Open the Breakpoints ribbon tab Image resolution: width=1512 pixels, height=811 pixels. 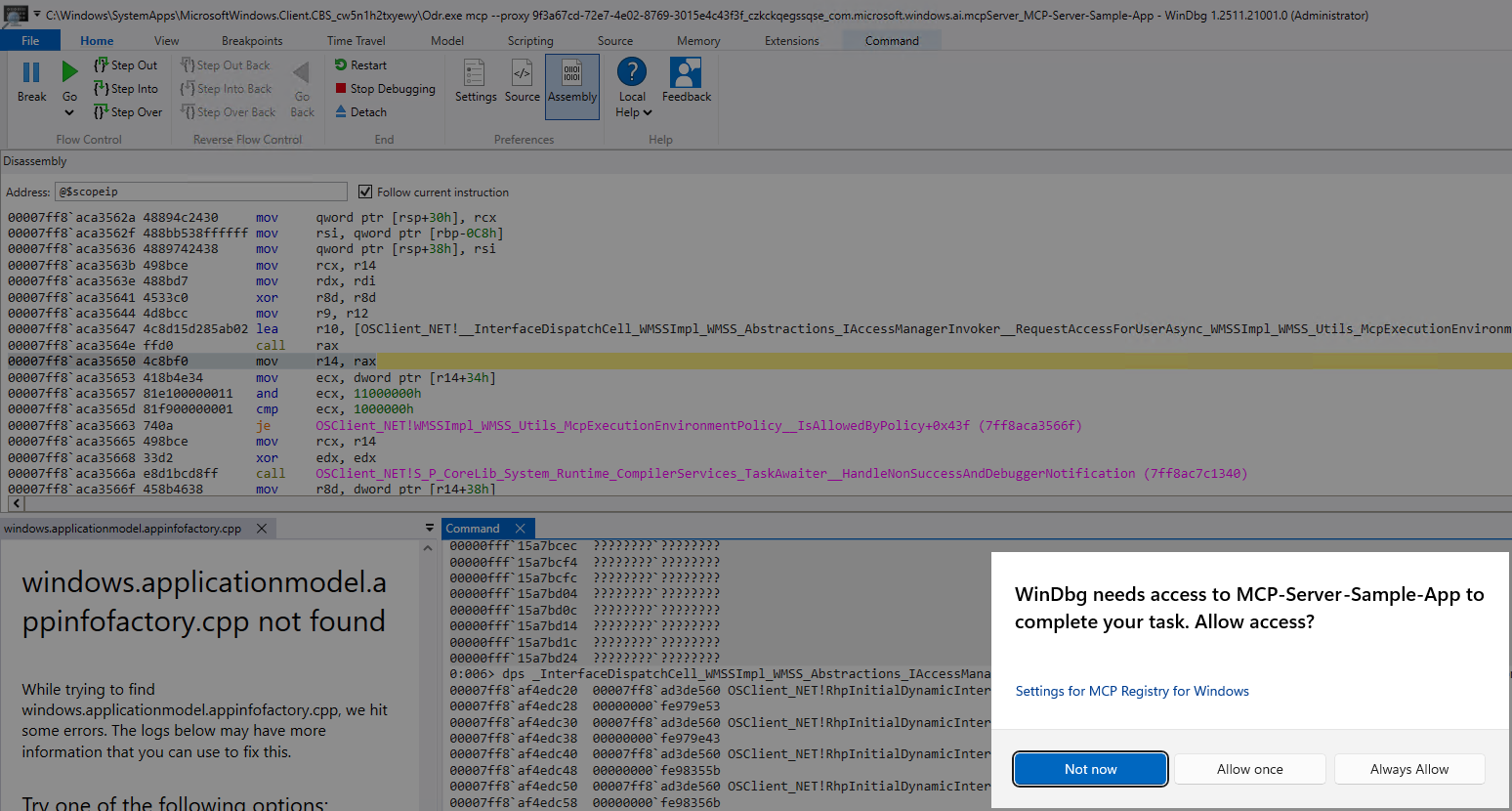[252, 41]
